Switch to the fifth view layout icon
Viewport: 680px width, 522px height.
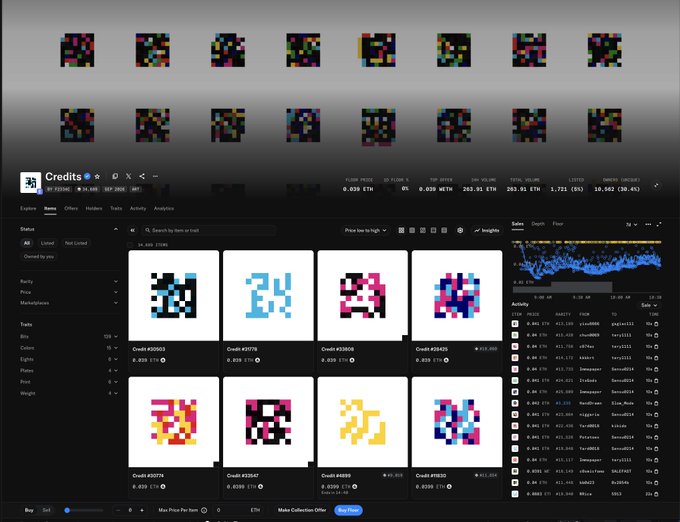pos(444,230)
